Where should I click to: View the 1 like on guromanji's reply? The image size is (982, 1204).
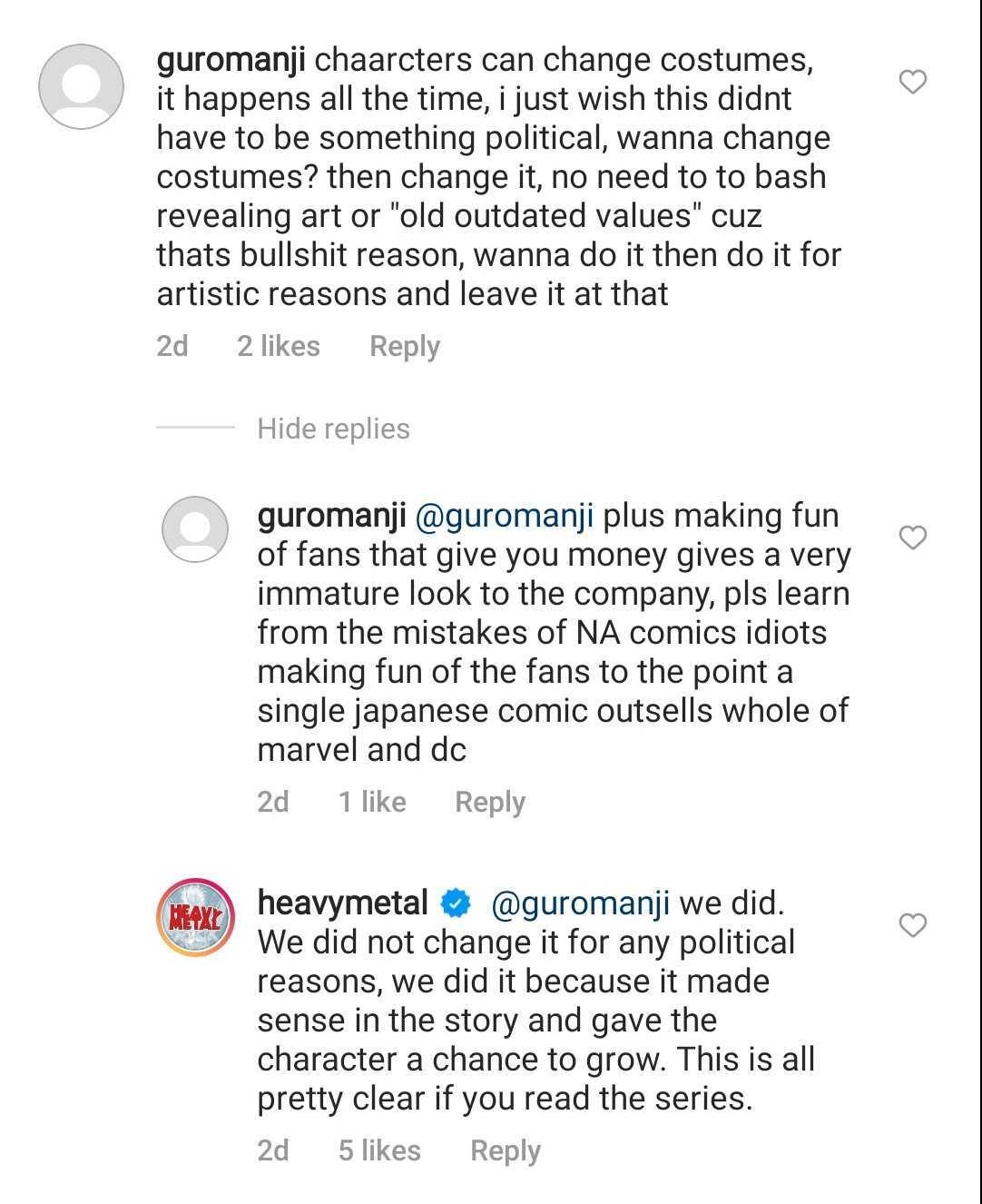pos(372,802)
